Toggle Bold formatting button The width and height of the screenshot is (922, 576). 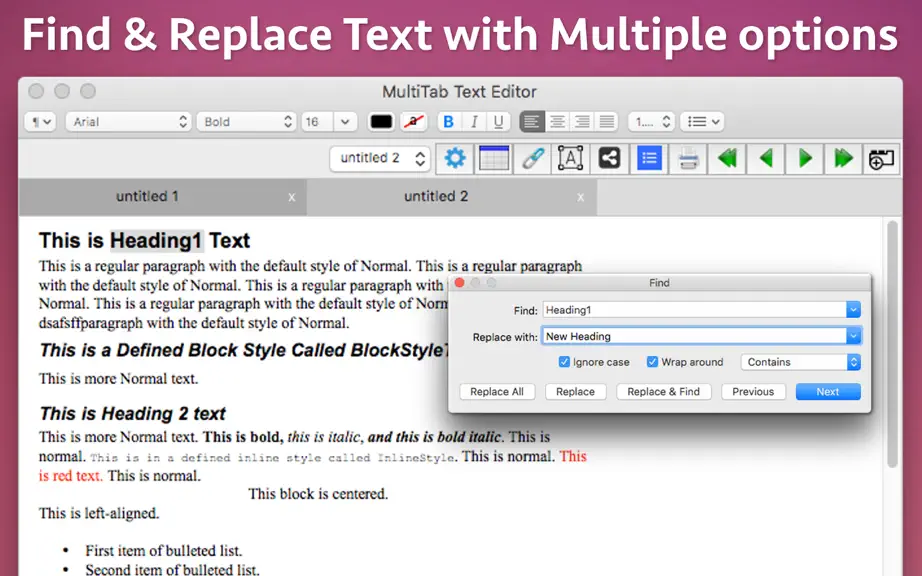[448, 122]
